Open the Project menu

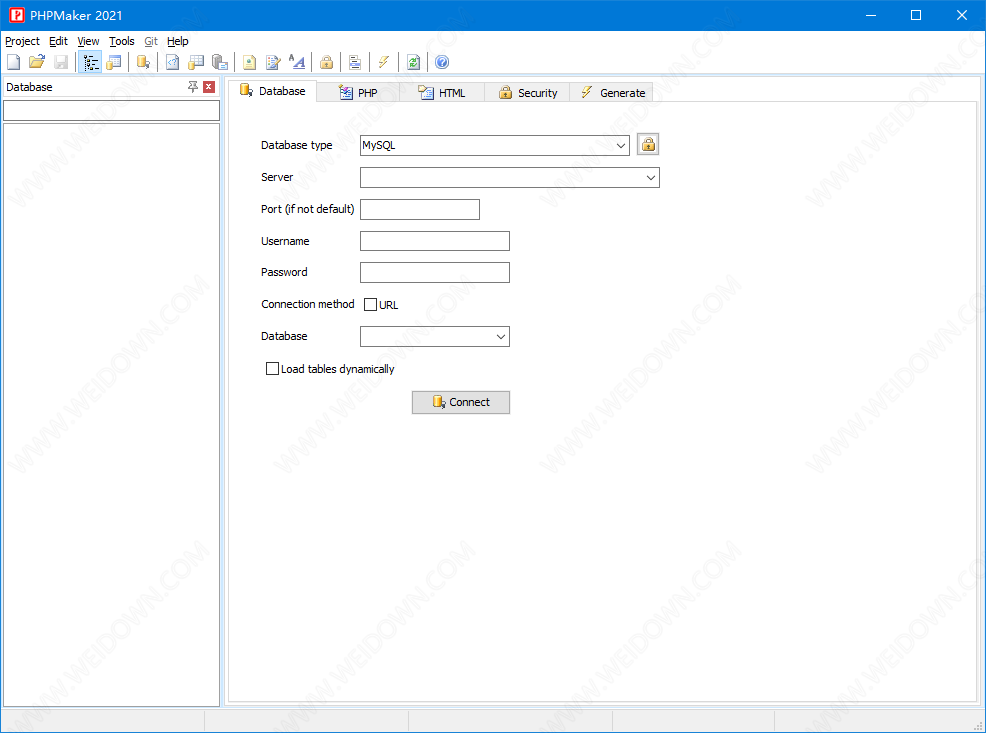click(x=23, y=41)
